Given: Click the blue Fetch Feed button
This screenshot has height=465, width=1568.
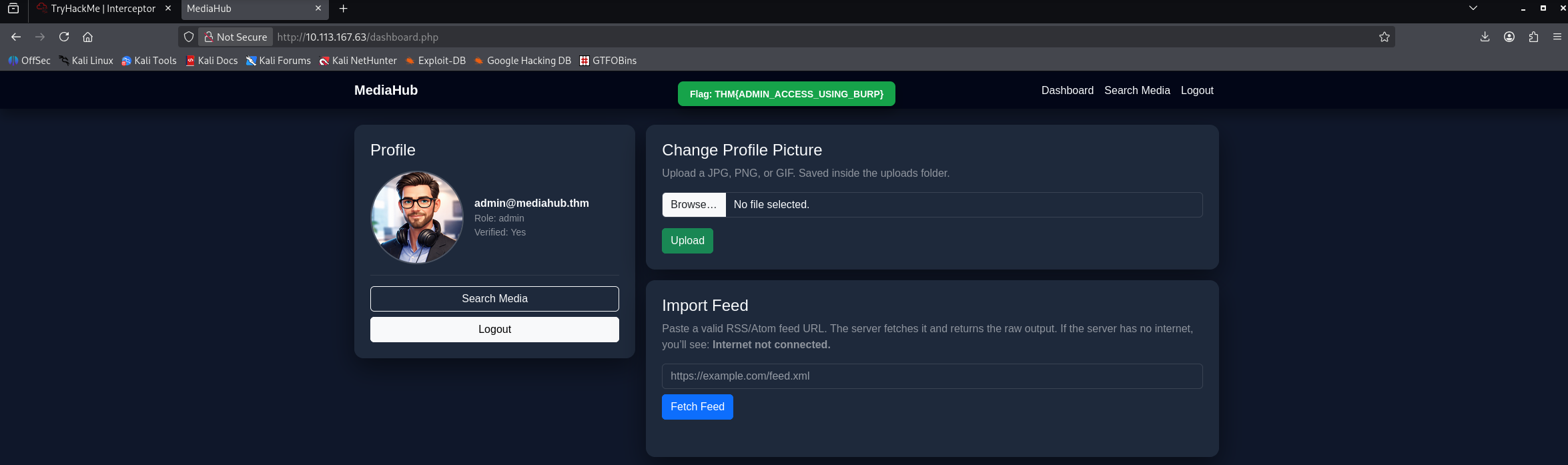Looking at the screenshot, I should (x=697, y=407).
